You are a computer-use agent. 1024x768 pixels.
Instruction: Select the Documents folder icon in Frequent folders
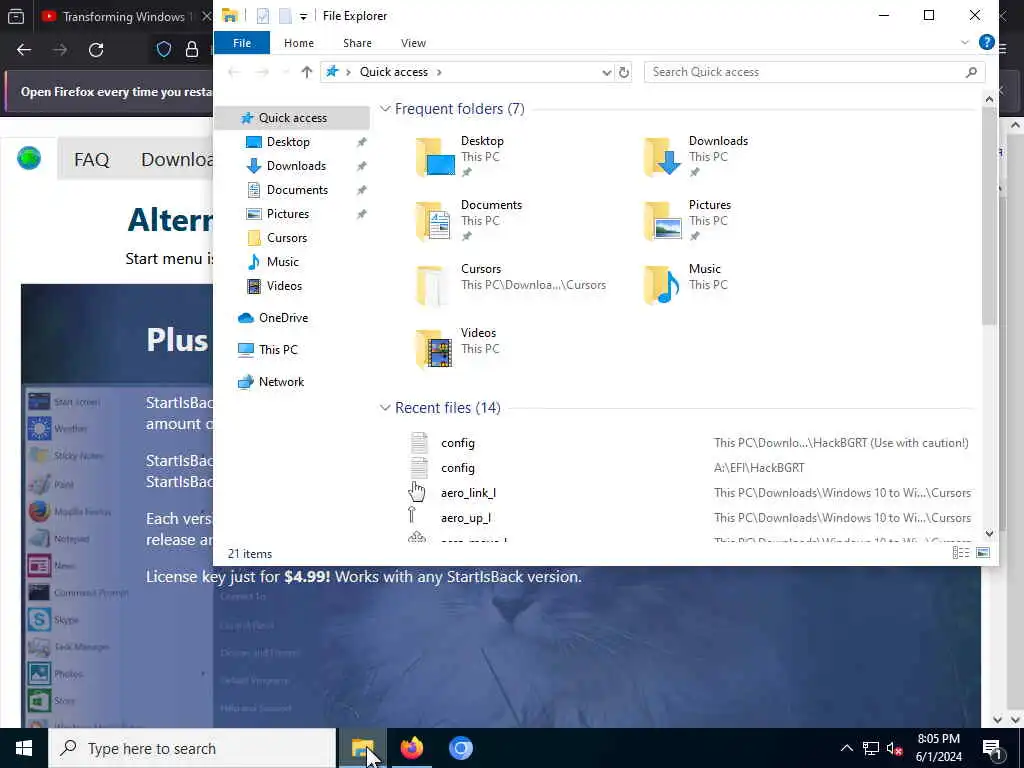(435, 221)
